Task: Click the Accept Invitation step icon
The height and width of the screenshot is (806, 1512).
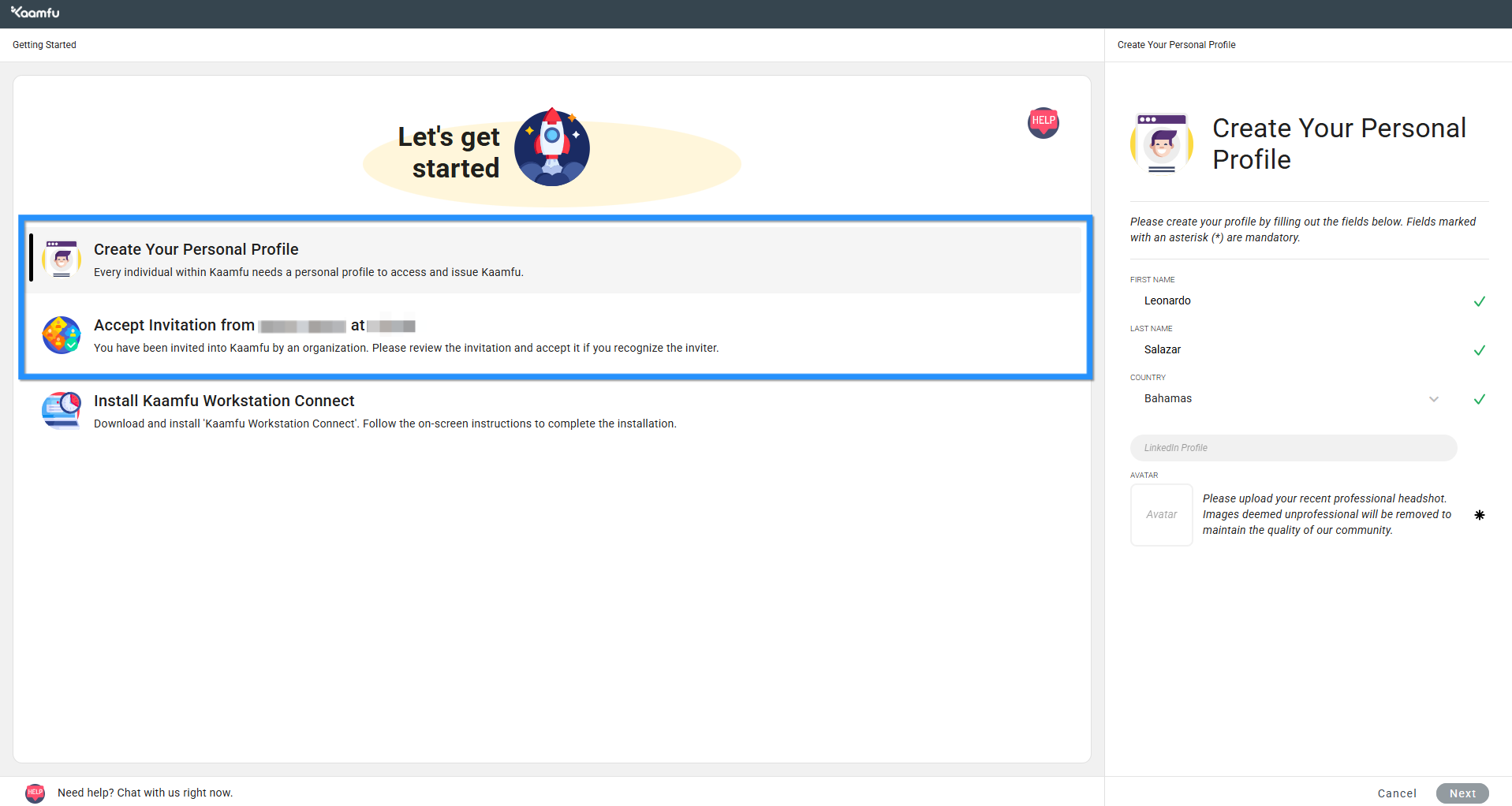Action: pyautogui.click(x=62, y=335)
